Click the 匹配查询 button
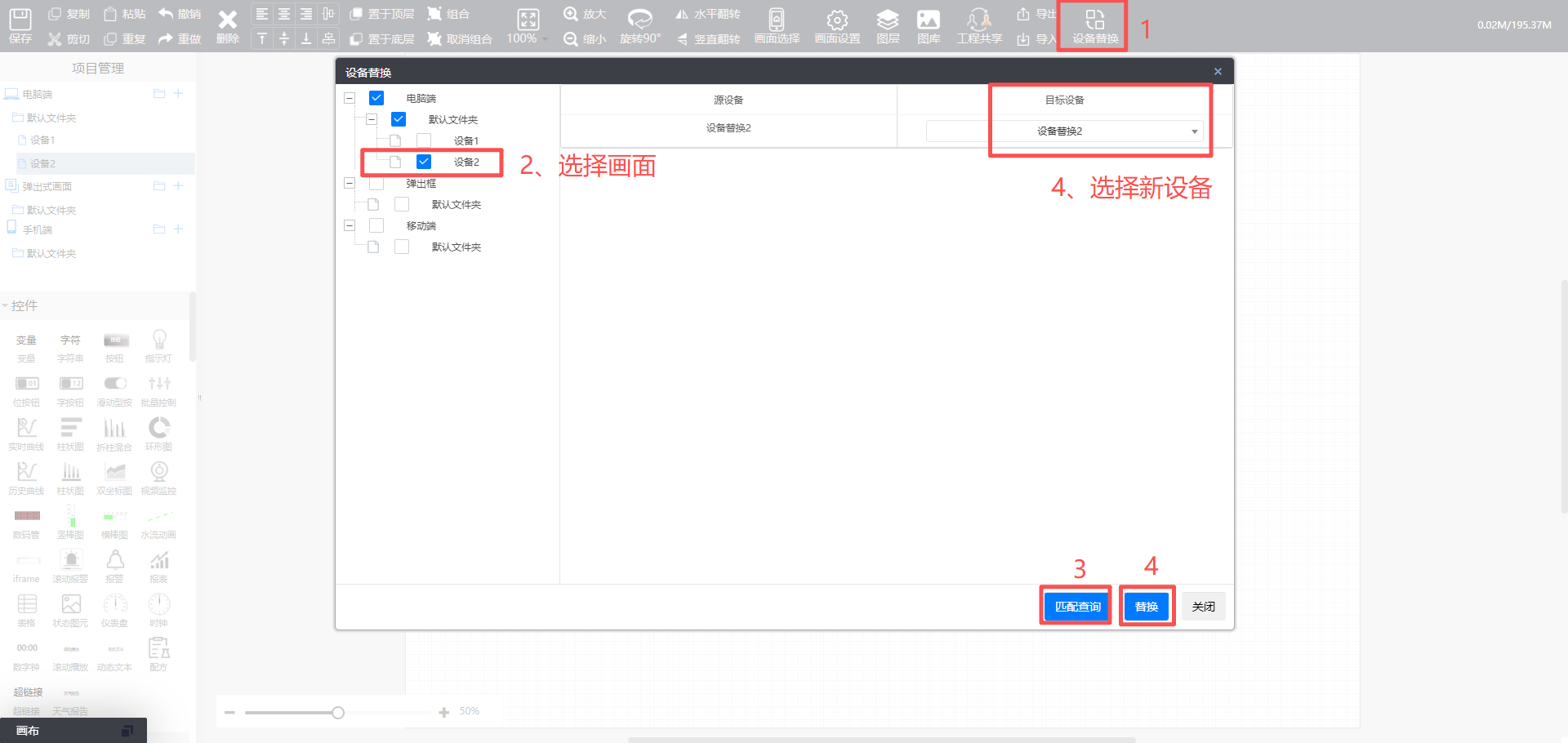The height and width of the screenshot is (743, 1568). [1077, 607]
